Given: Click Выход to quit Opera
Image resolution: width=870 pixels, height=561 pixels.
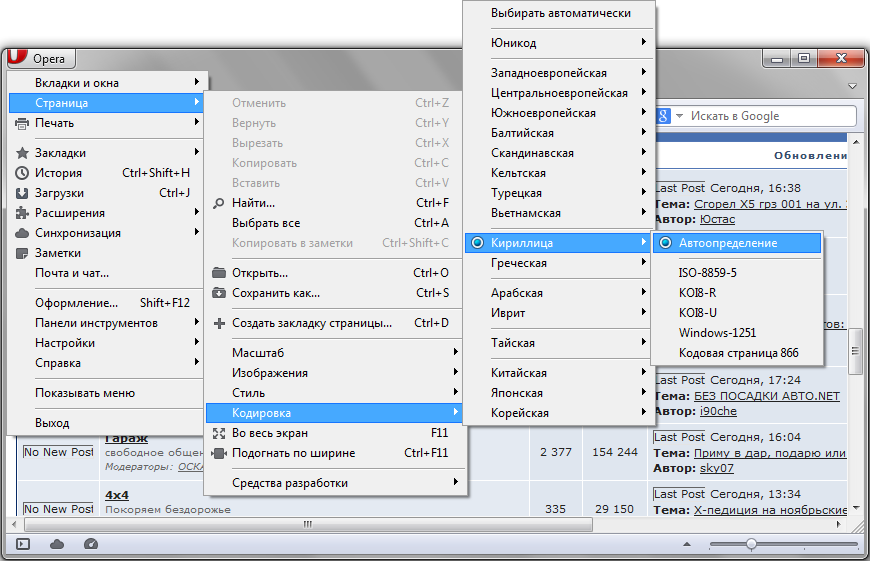Looking at the screenshot, I should [106, 423].
